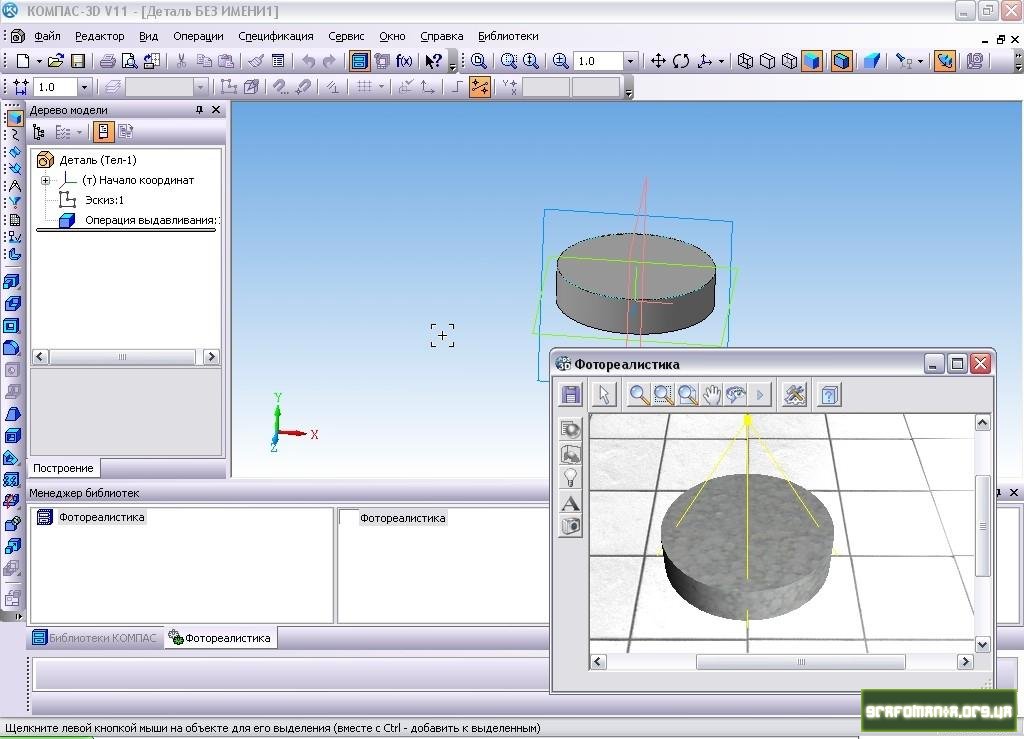Viewport: 1024px width, 739px height.
Task: Switch to the Библиотеки КОМПАС tab
Action: coord(95,638)
